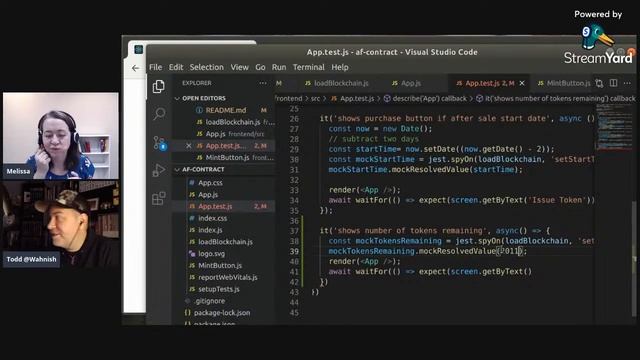Open index.css in file tree

click(212, 218)
